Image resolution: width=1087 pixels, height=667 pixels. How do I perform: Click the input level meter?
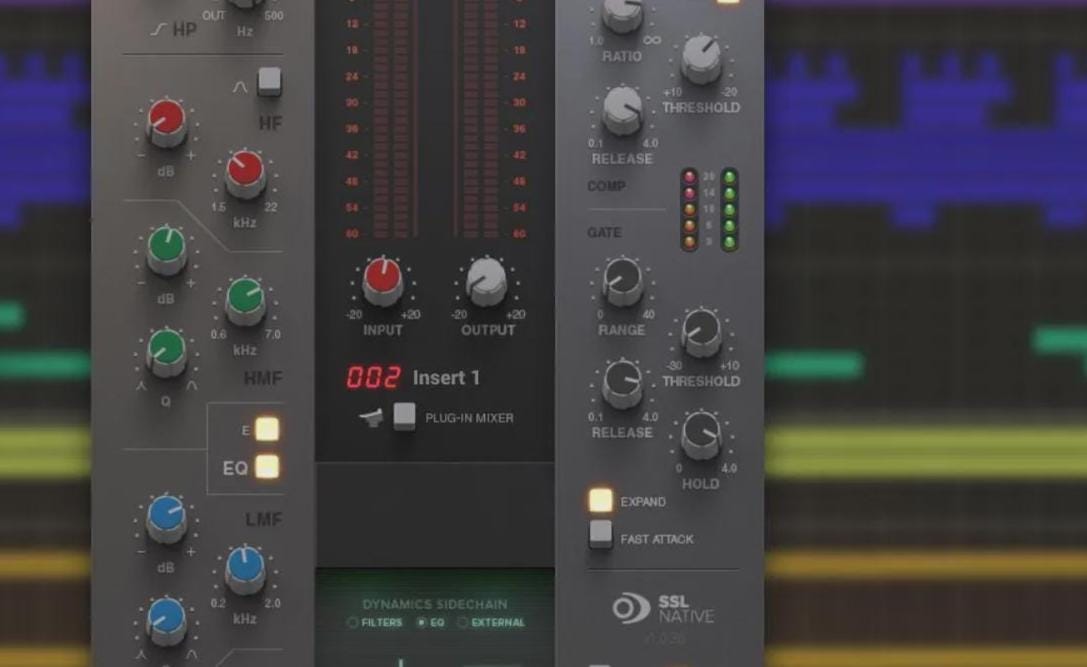[x=394, y=118]
